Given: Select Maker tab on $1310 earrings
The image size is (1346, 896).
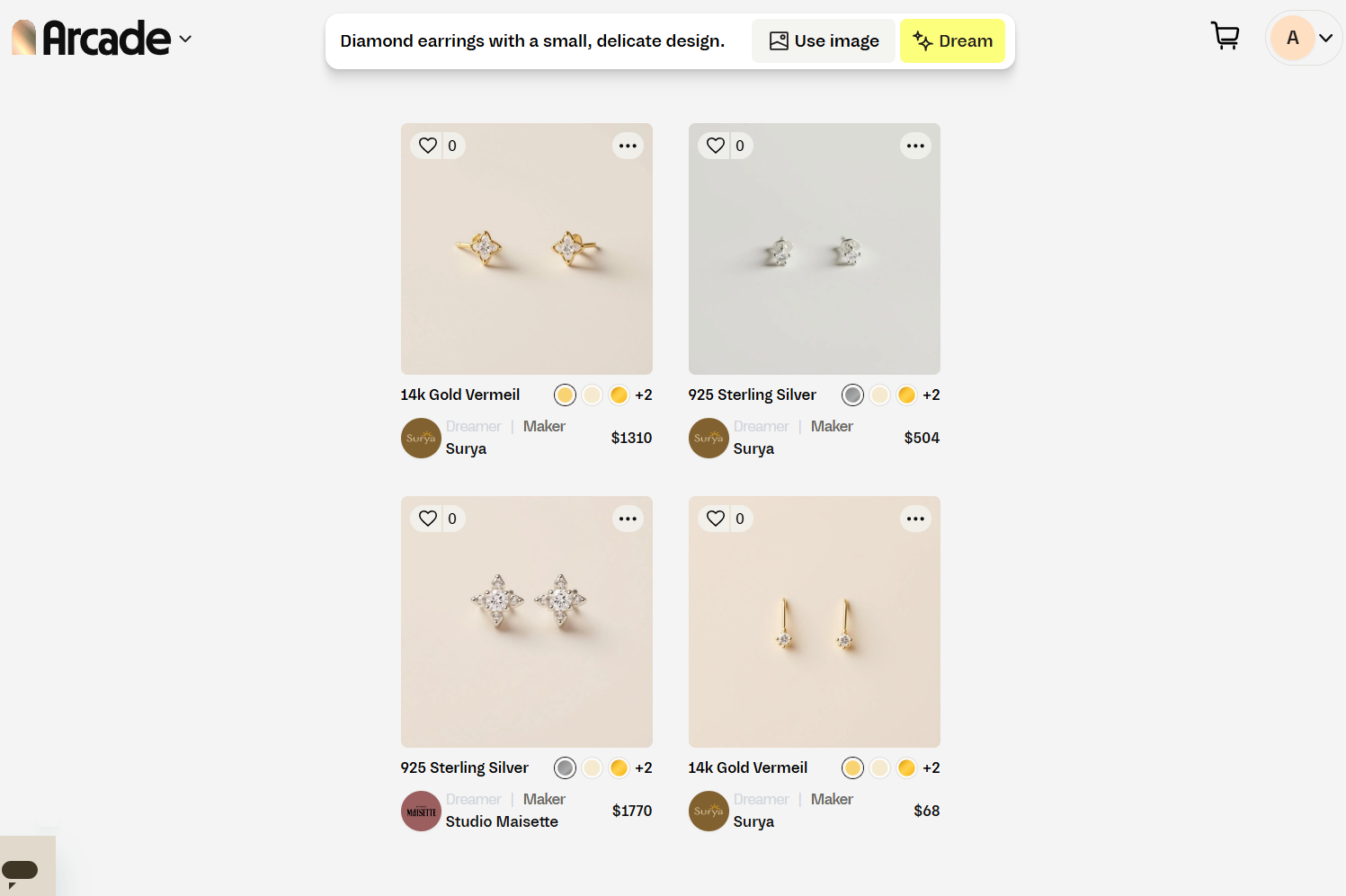Looking at the screenshot, I should [x=544, y=426].
